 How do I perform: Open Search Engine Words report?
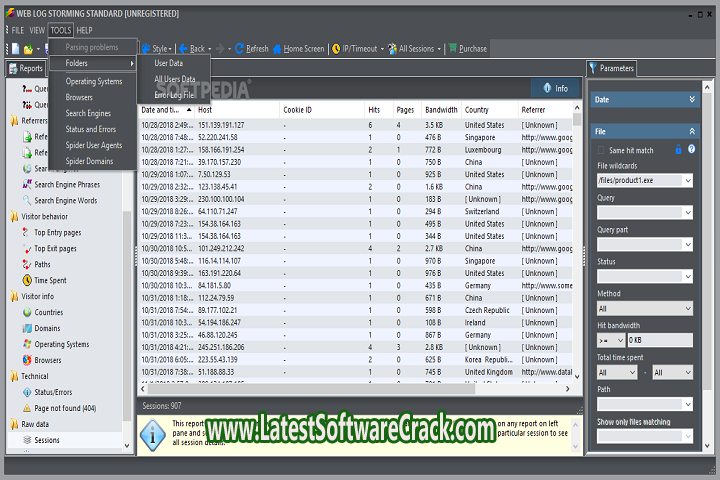(66, 201)
